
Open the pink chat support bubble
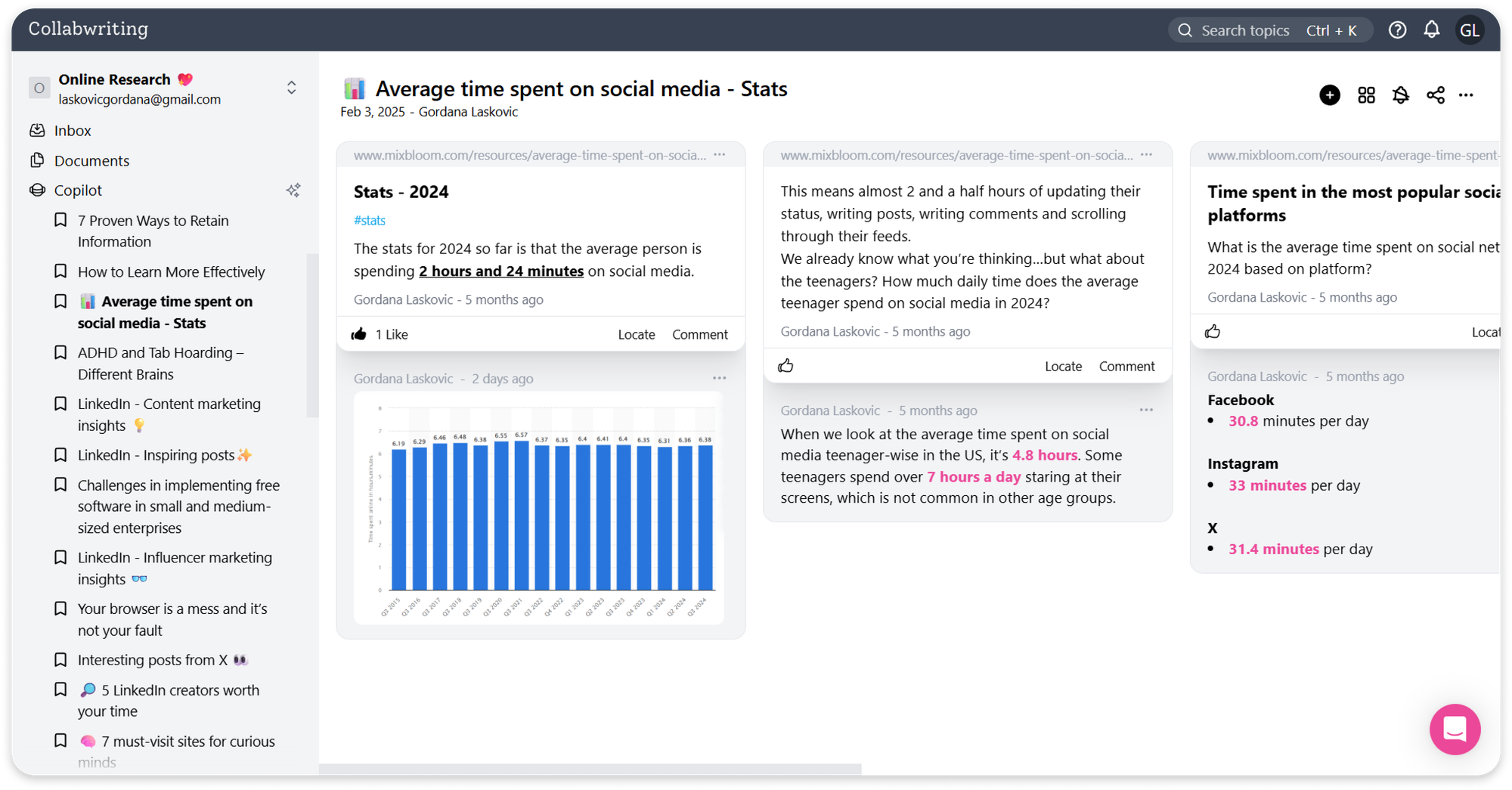point(1454,730)
